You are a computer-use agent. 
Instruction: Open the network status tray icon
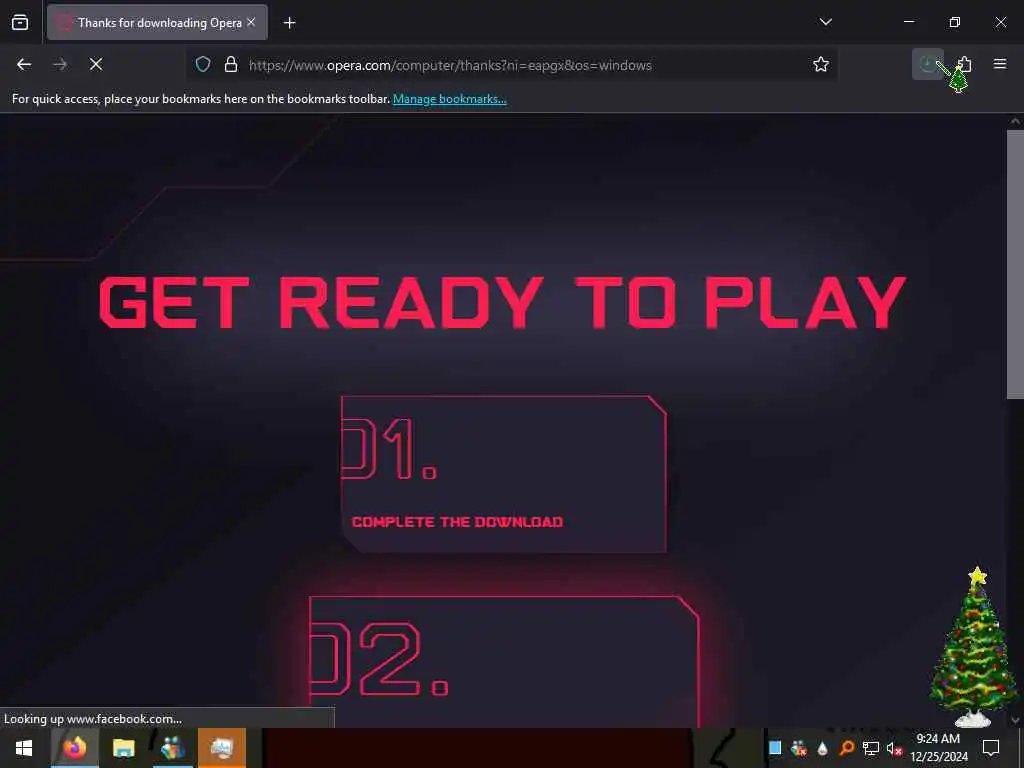[x=871, y=748]
